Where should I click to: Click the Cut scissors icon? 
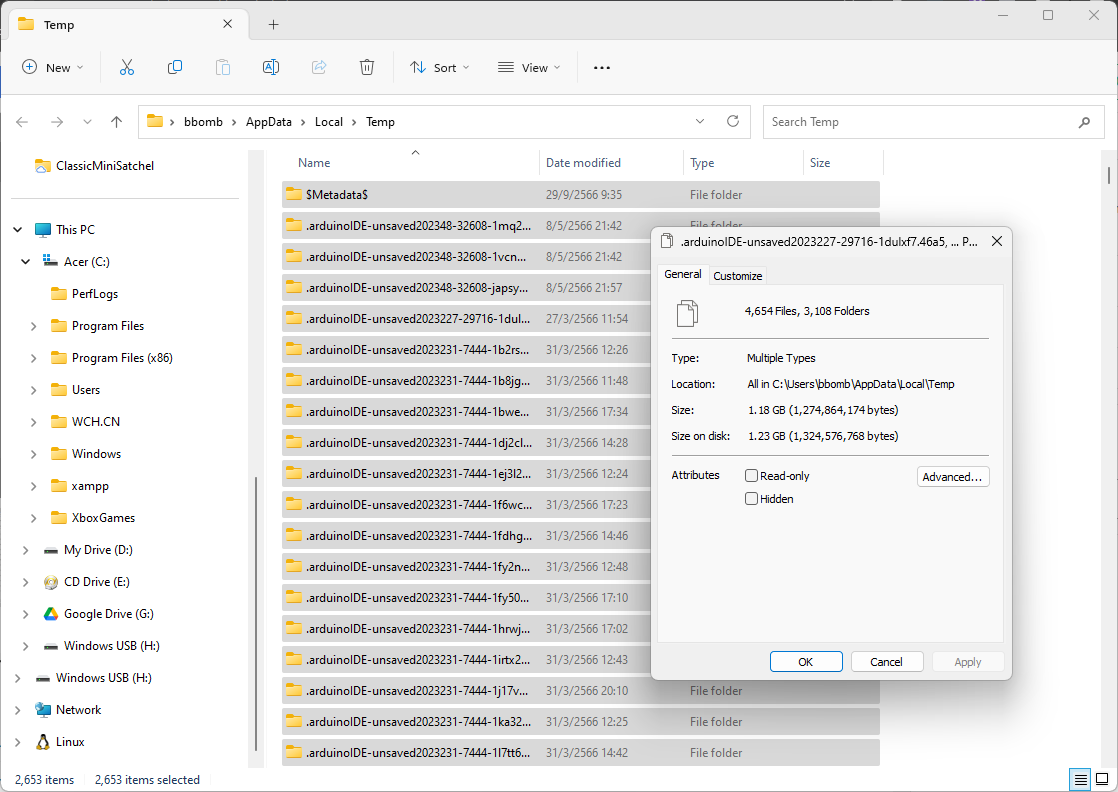click(127, 67)
